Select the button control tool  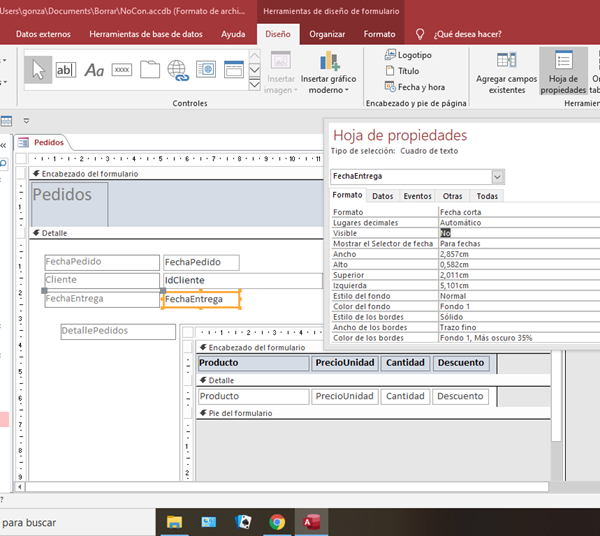point(122,69)
